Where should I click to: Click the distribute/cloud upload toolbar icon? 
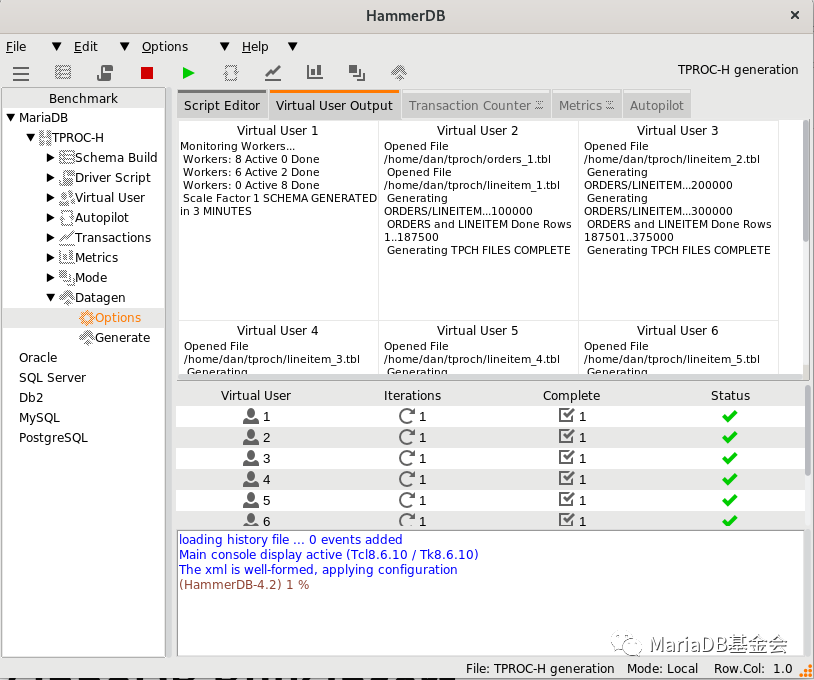coord(398,72)
